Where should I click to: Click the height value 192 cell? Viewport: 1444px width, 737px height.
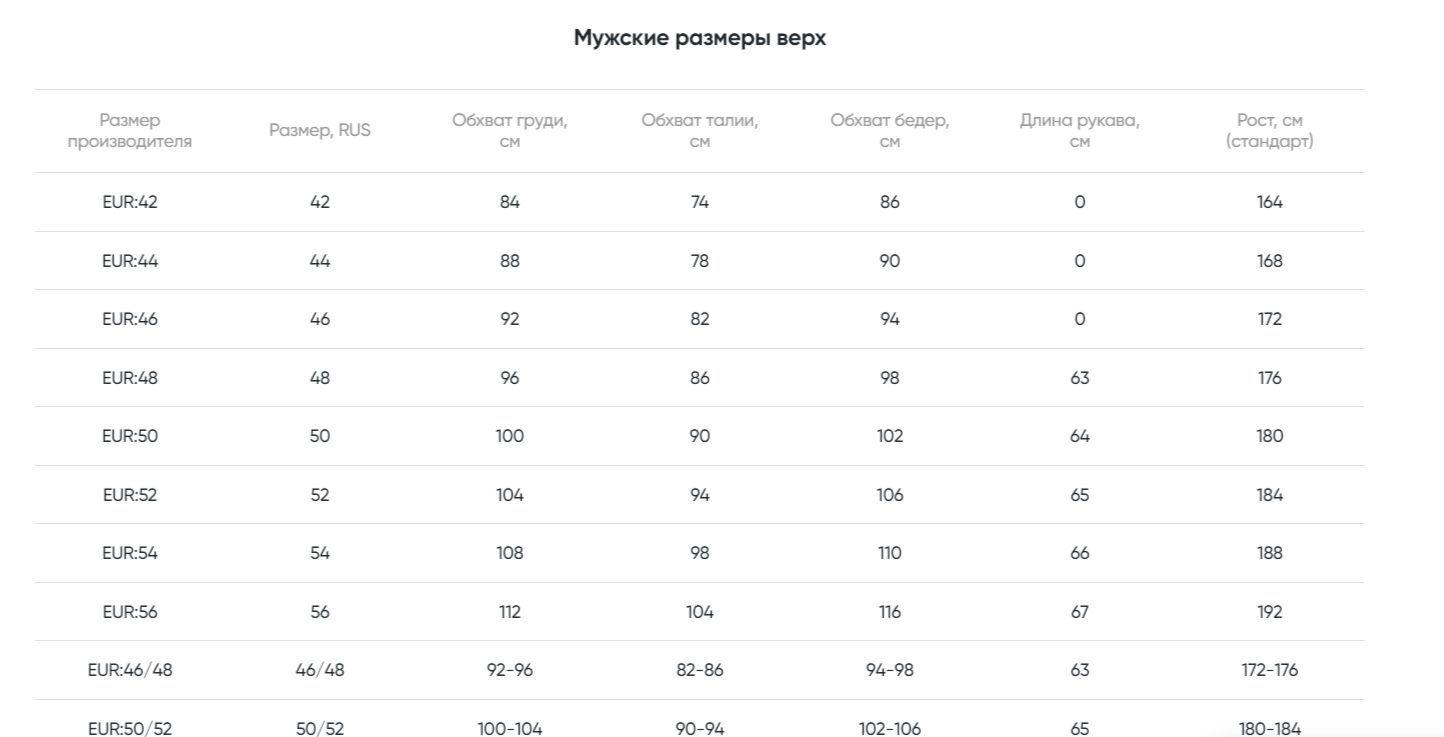[x=1270, y=612]
